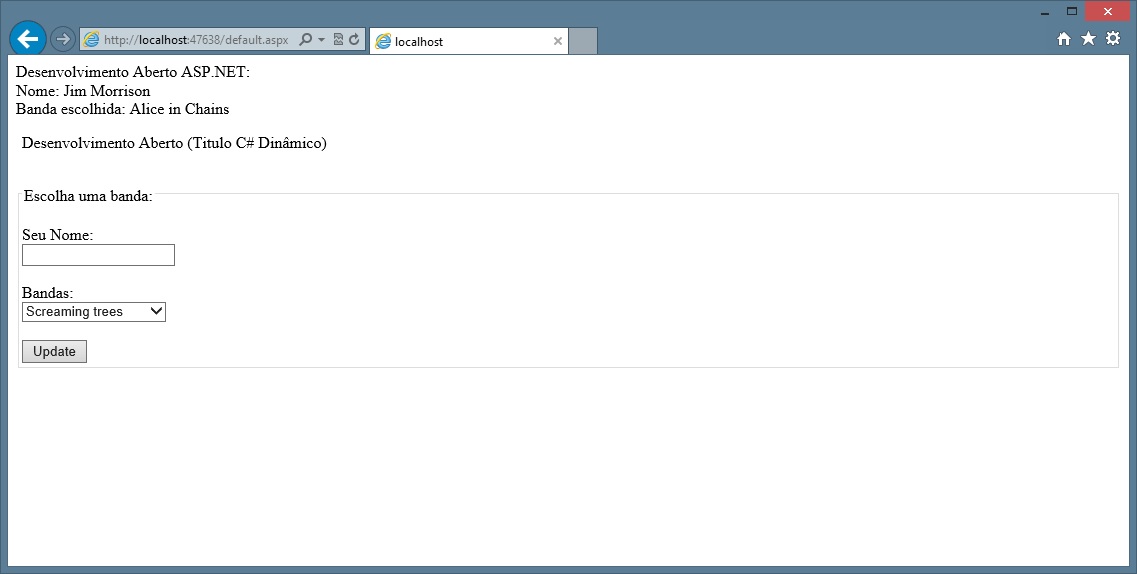Screen dimensions: 1137x574
Task: Open the Tools gear menu
Action: (x=1112, y=39)
